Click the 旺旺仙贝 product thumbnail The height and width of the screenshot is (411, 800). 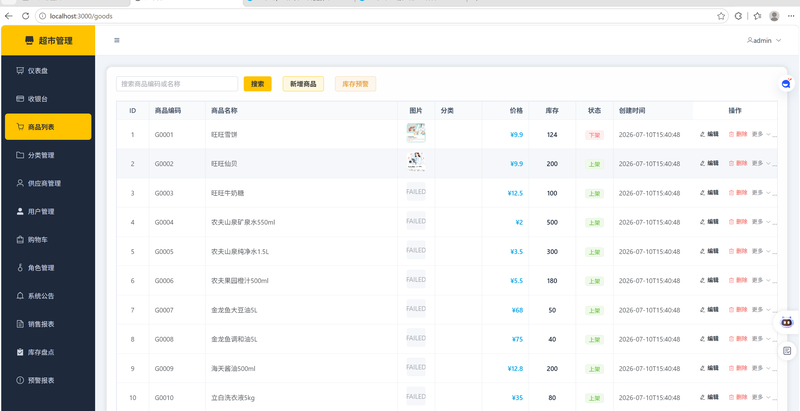[416, 162]
